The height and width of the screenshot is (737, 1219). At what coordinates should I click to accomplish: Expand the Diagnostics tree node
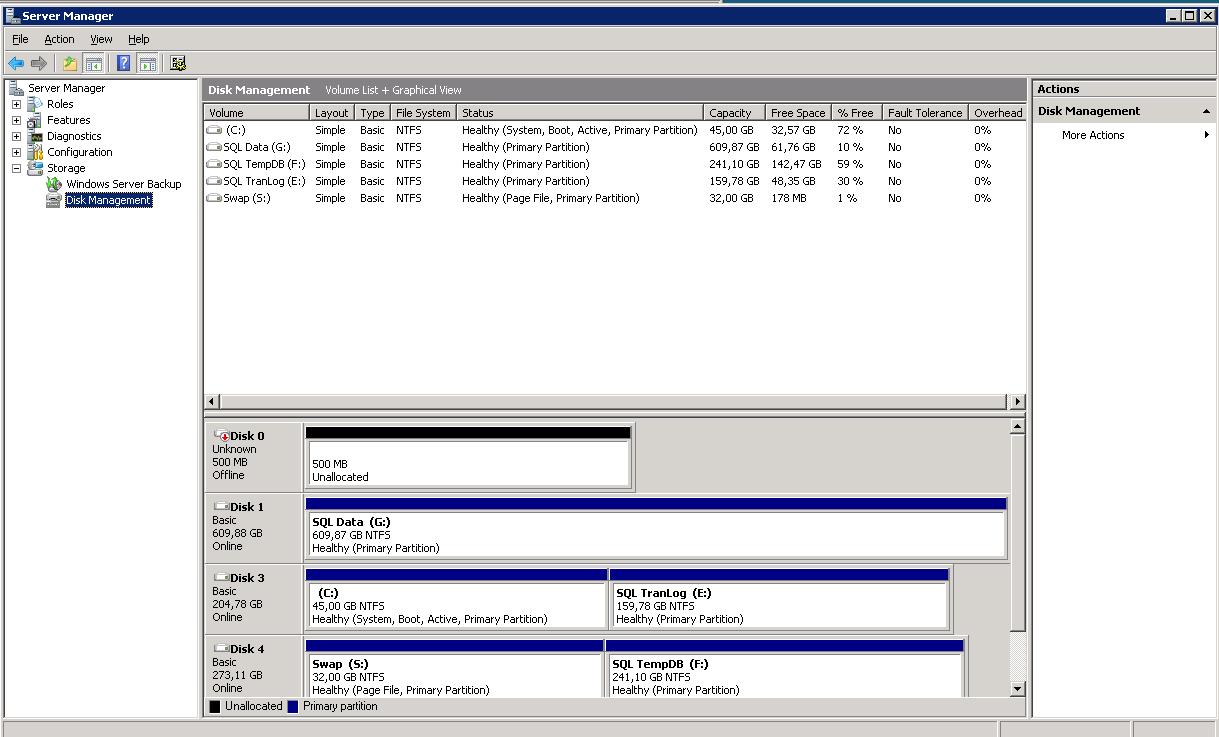[16, 136]
